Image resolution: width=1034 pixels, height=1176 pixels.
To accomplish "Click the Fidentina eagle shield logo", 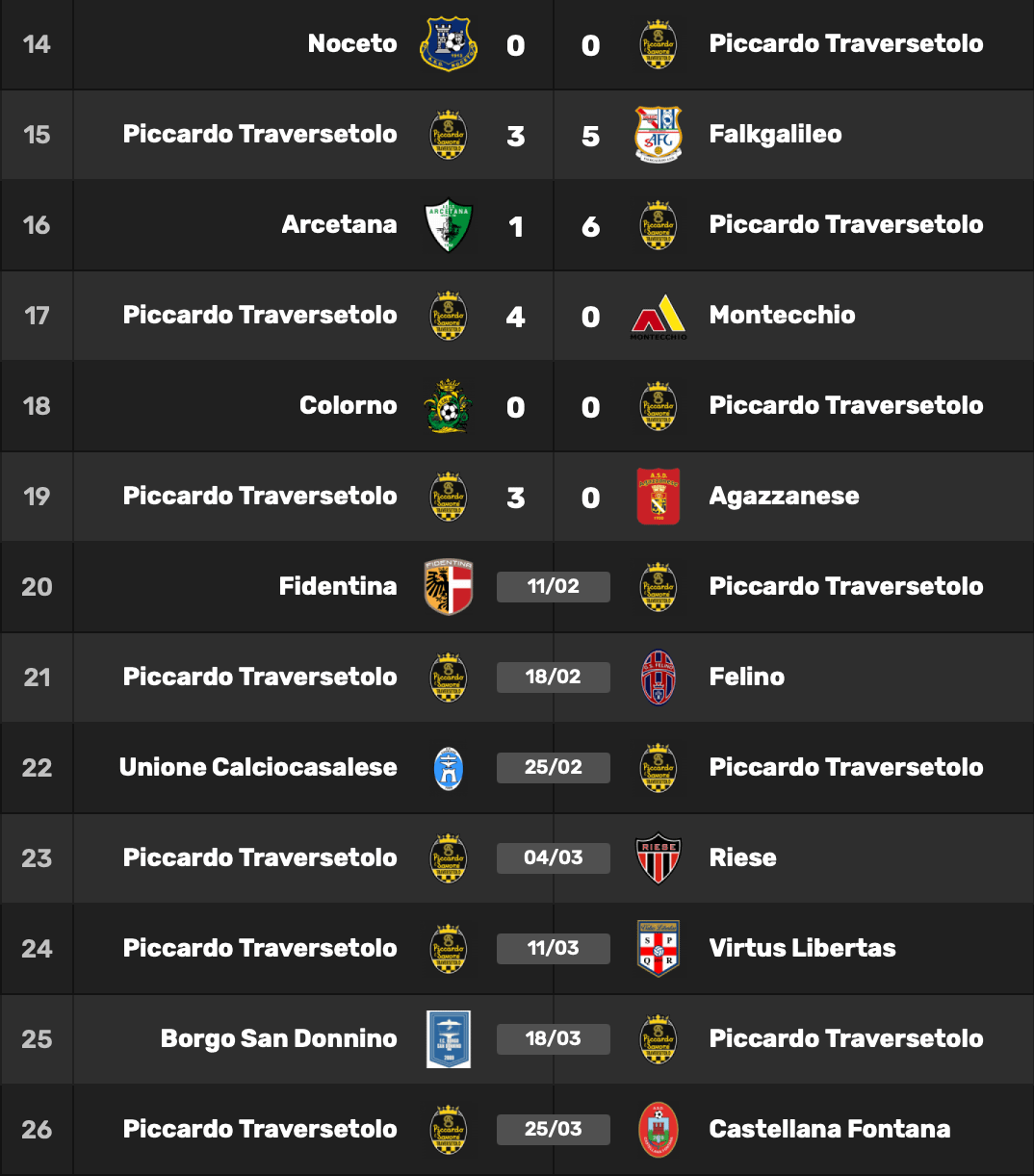I will (x=449, y=587).
